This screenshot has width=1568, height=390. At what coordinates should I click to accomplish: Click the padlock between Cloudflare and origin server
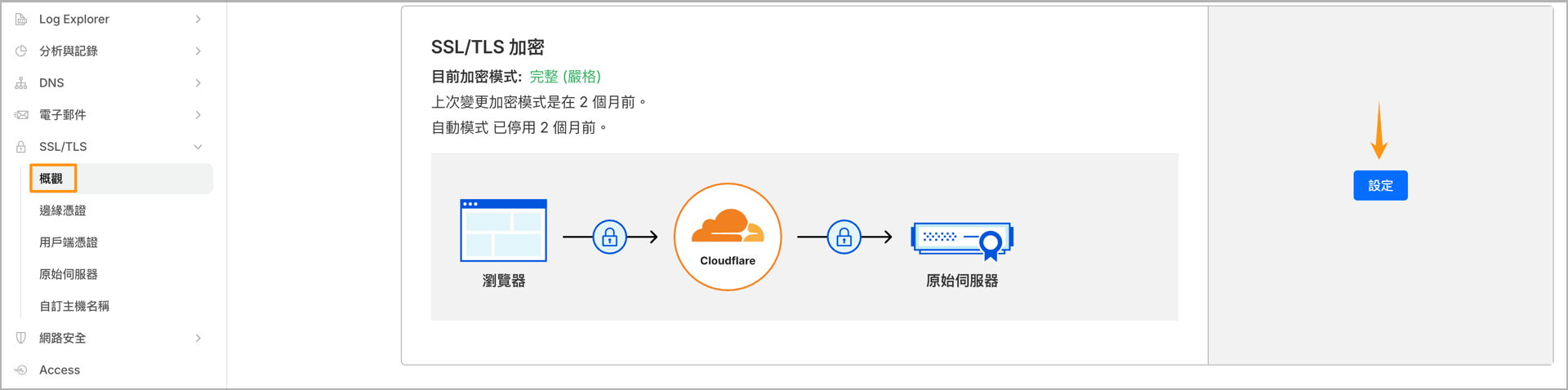pos(844,237)
